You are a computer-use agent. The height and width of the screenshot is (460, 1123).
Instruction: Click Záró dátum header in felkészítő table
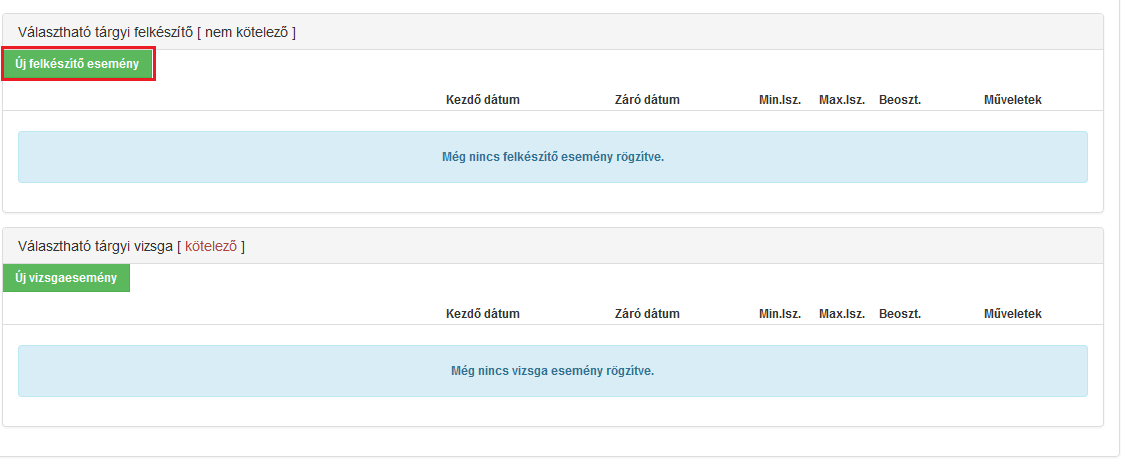coord(647,100)
